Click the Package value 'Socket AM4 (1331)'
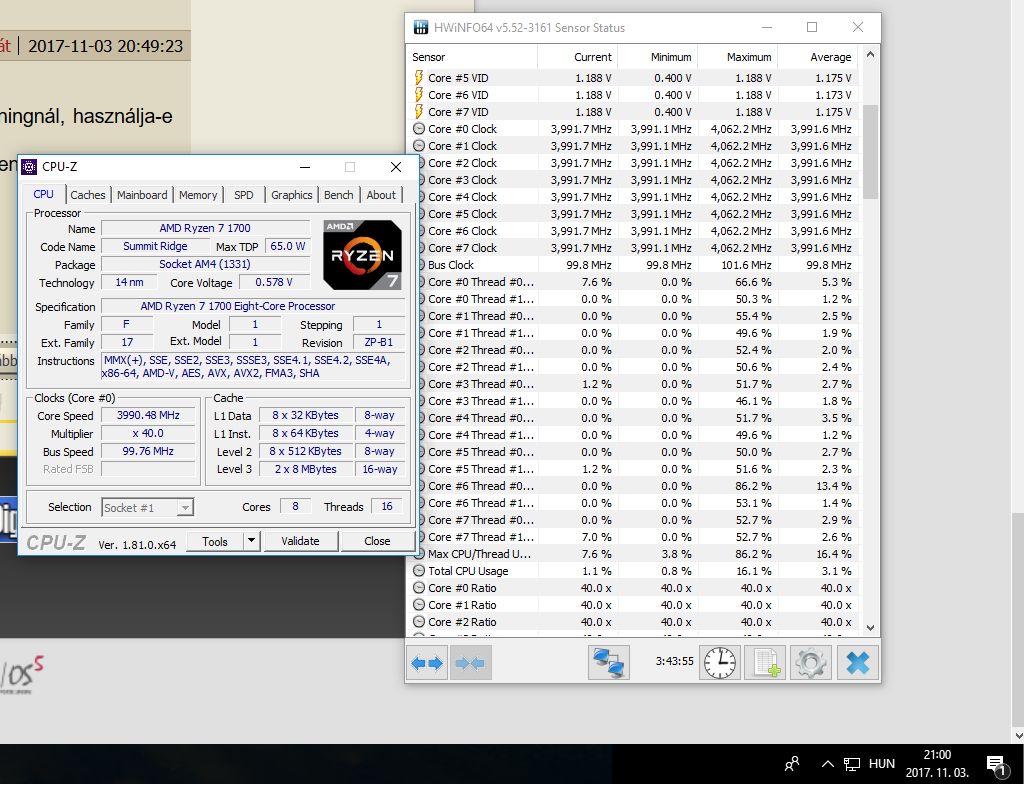 tap(205, 264)
